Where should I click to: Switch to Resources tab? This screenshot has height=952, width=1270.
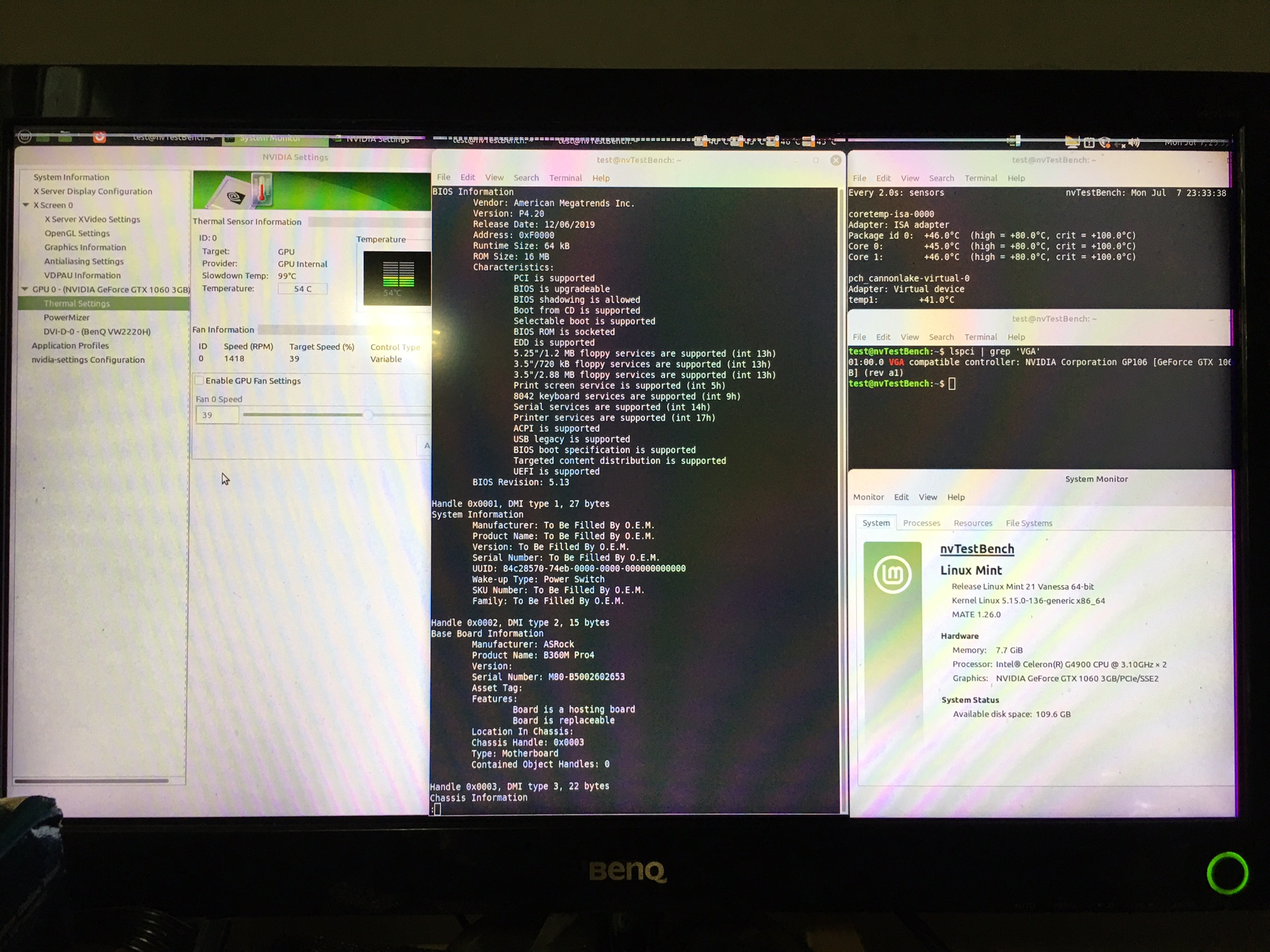click(973, 523)
